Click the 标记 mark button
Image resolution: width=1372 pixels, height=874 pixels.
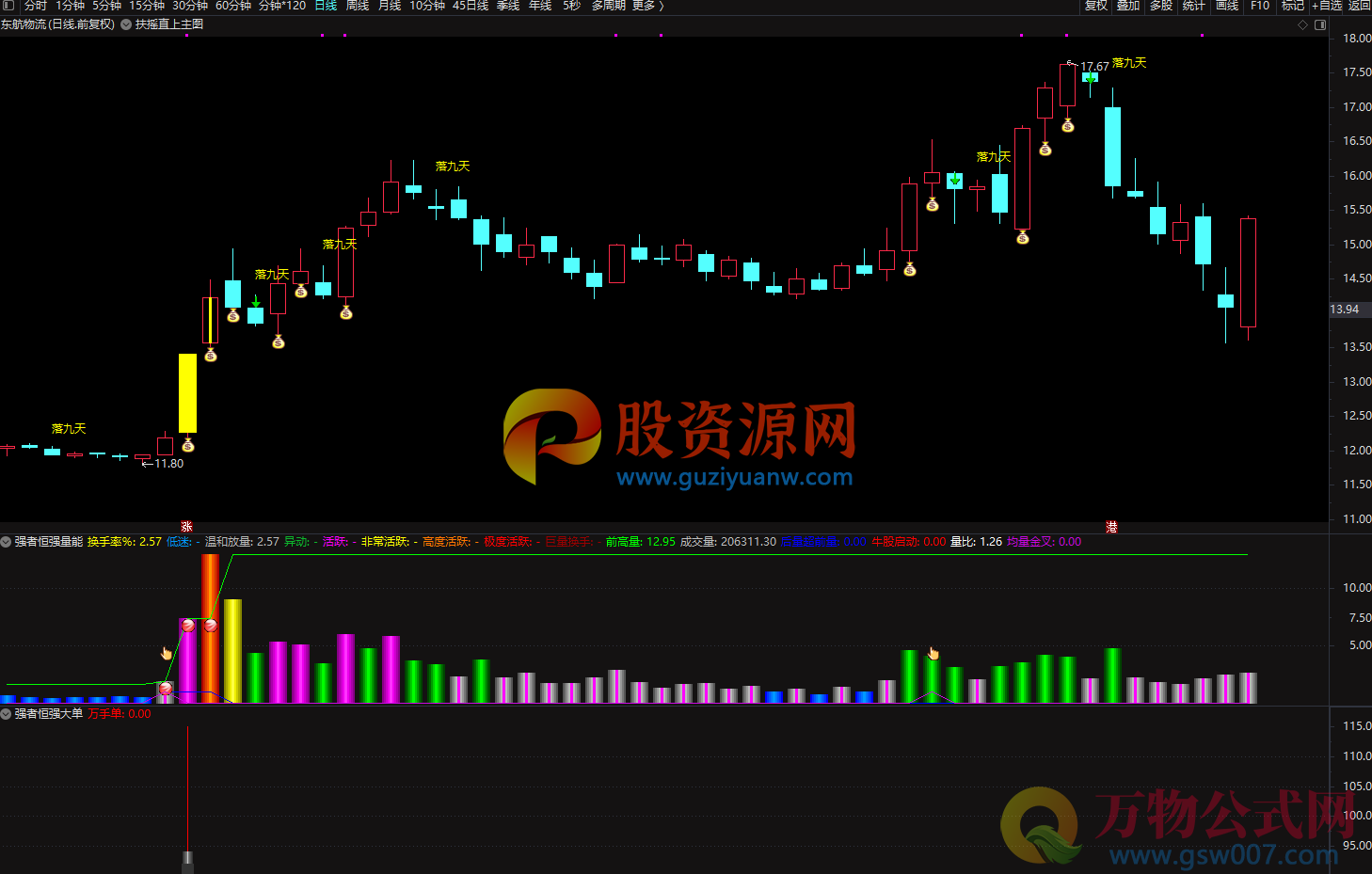pyautogui.click(x=1293, y=5)
